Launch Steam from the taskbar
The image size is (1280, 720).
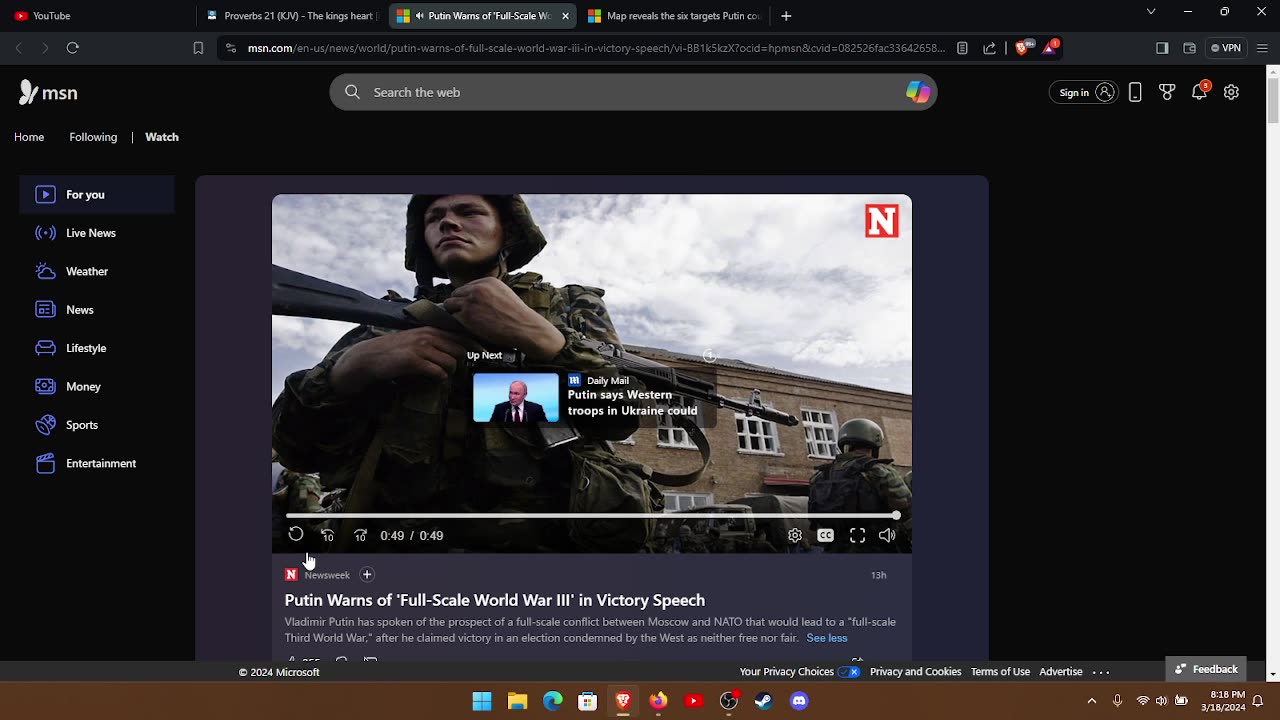763,701
